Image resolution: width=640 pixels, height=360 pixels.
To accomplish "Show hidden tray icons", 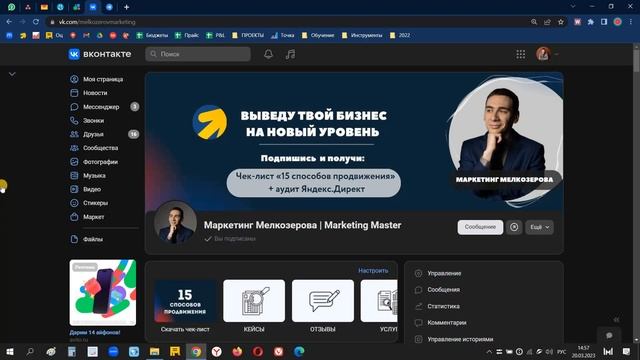I will 489,351.
